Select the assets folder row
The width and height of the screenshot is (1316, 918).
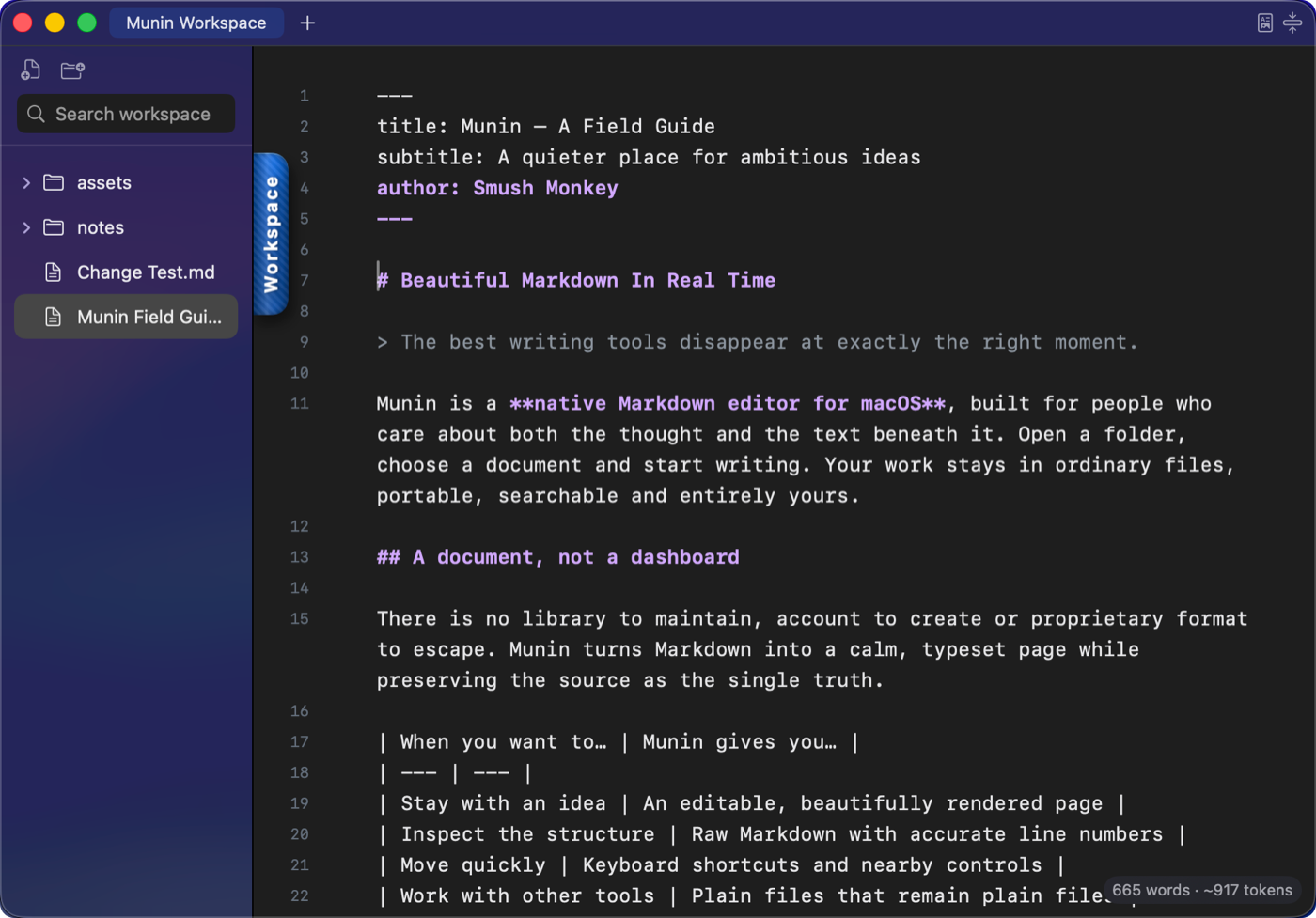(126, 182)
